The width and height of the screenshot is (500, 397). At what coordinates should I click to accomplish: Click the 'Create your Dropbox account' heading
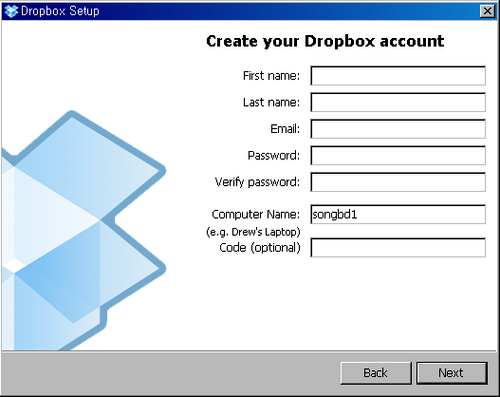325,41
